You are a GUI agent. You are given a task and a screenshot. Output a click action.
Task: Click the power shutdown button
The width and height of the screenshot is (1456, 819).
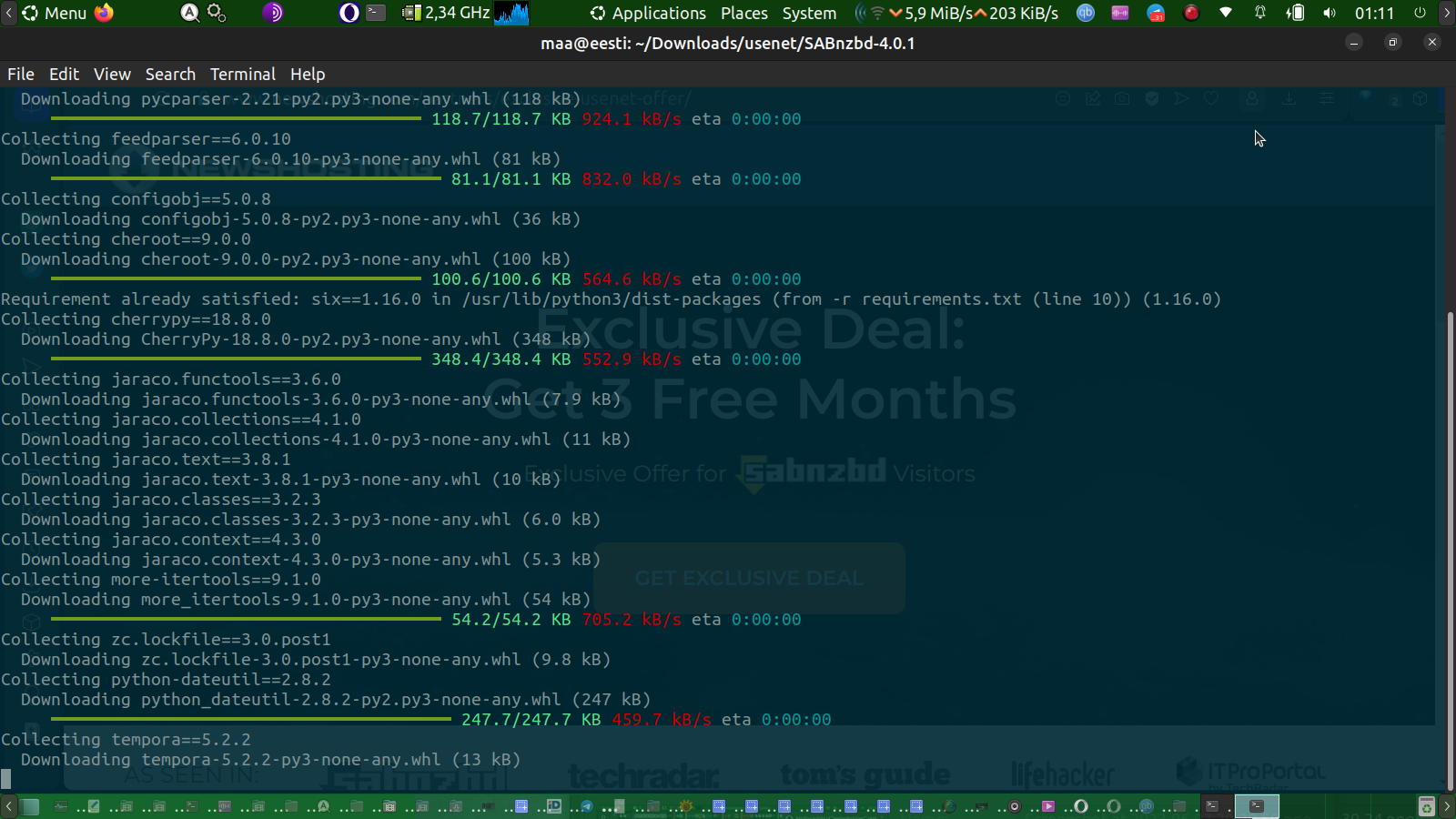(x=1420, y=13)
